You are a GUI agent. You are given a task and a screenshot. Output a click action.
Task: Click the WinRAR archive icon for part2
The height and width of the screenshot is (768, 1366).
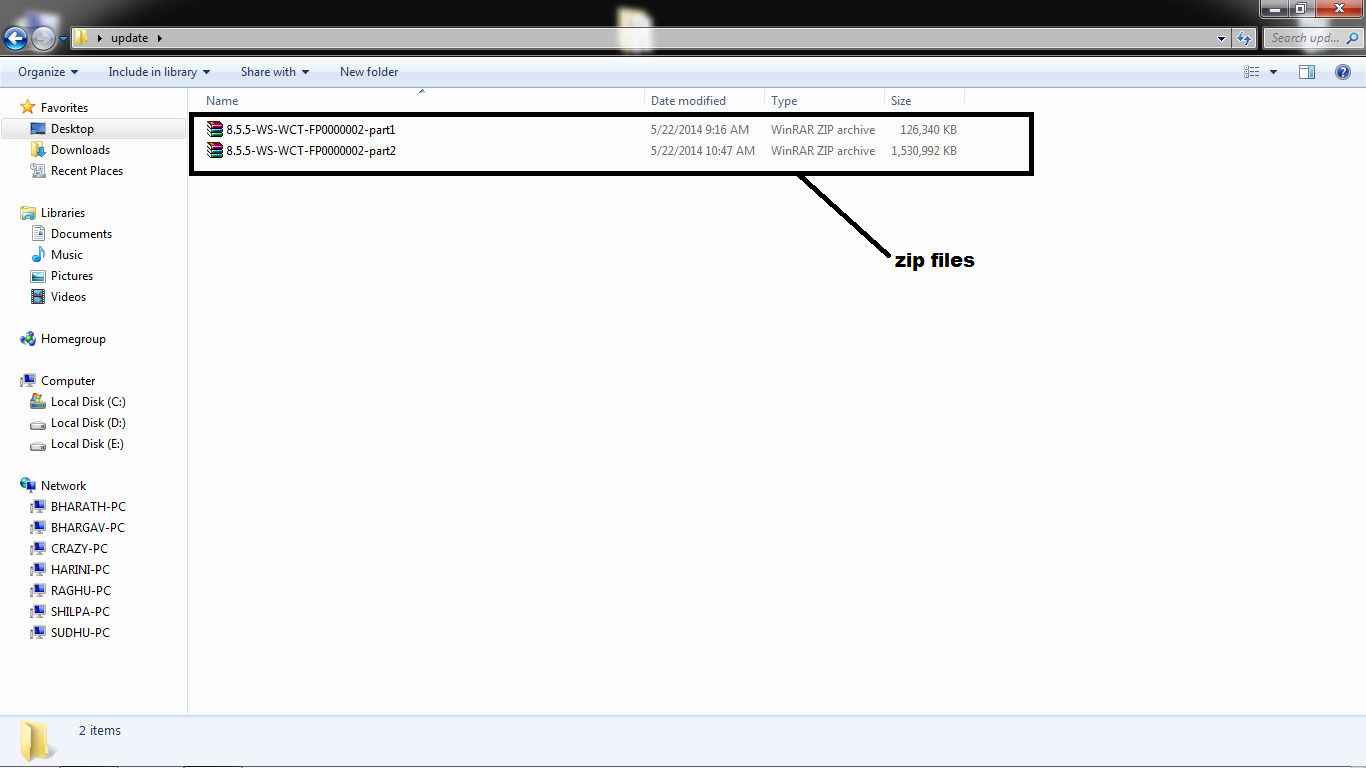[x=213, y=151]
